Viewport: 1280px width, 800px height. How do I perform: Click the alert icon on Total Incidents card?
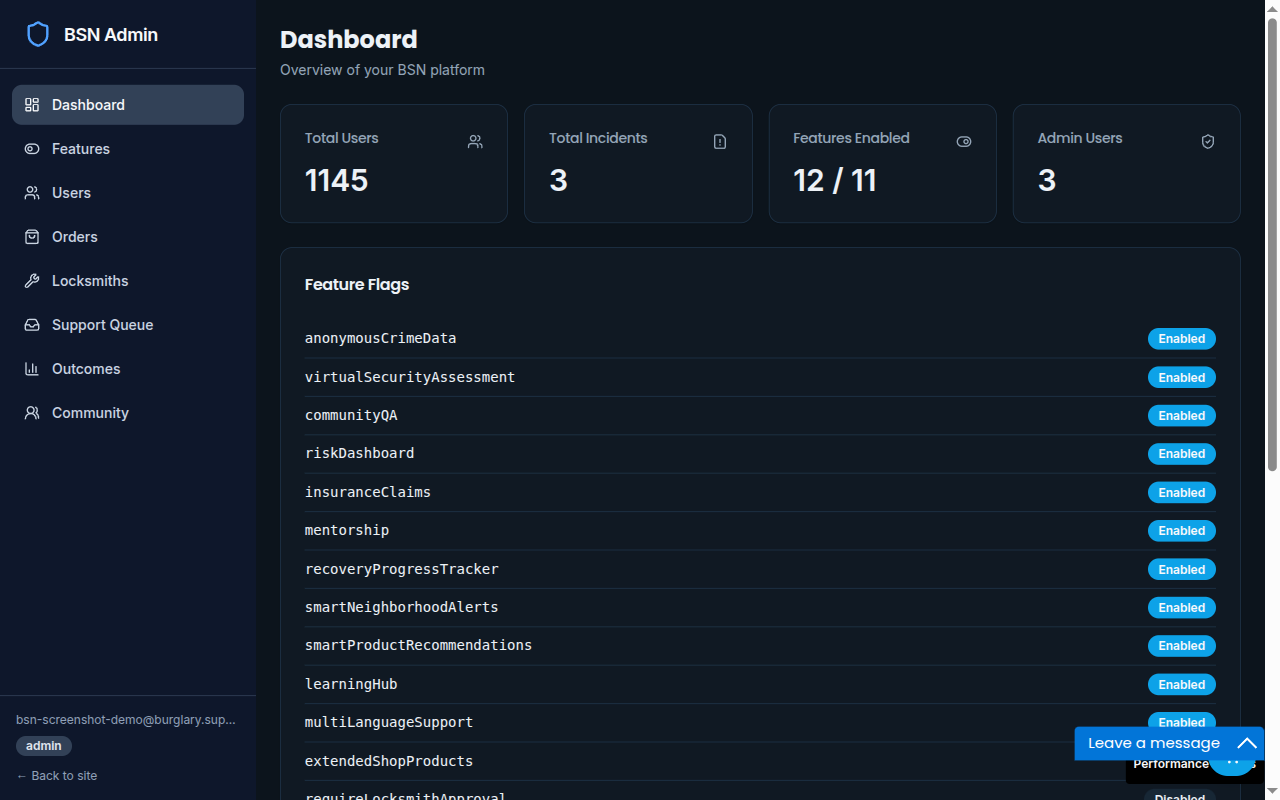tap(720, 142)
